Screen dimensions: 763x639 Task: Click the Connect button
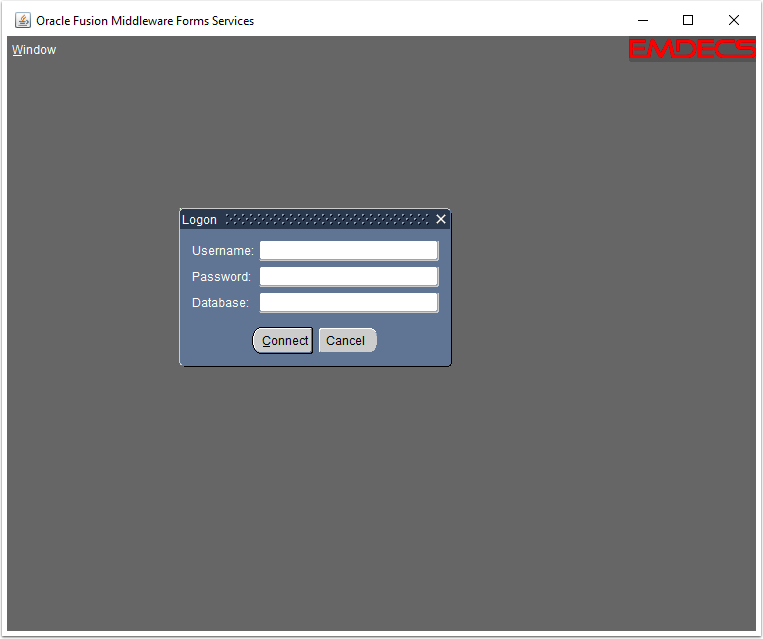click(283, 340)
